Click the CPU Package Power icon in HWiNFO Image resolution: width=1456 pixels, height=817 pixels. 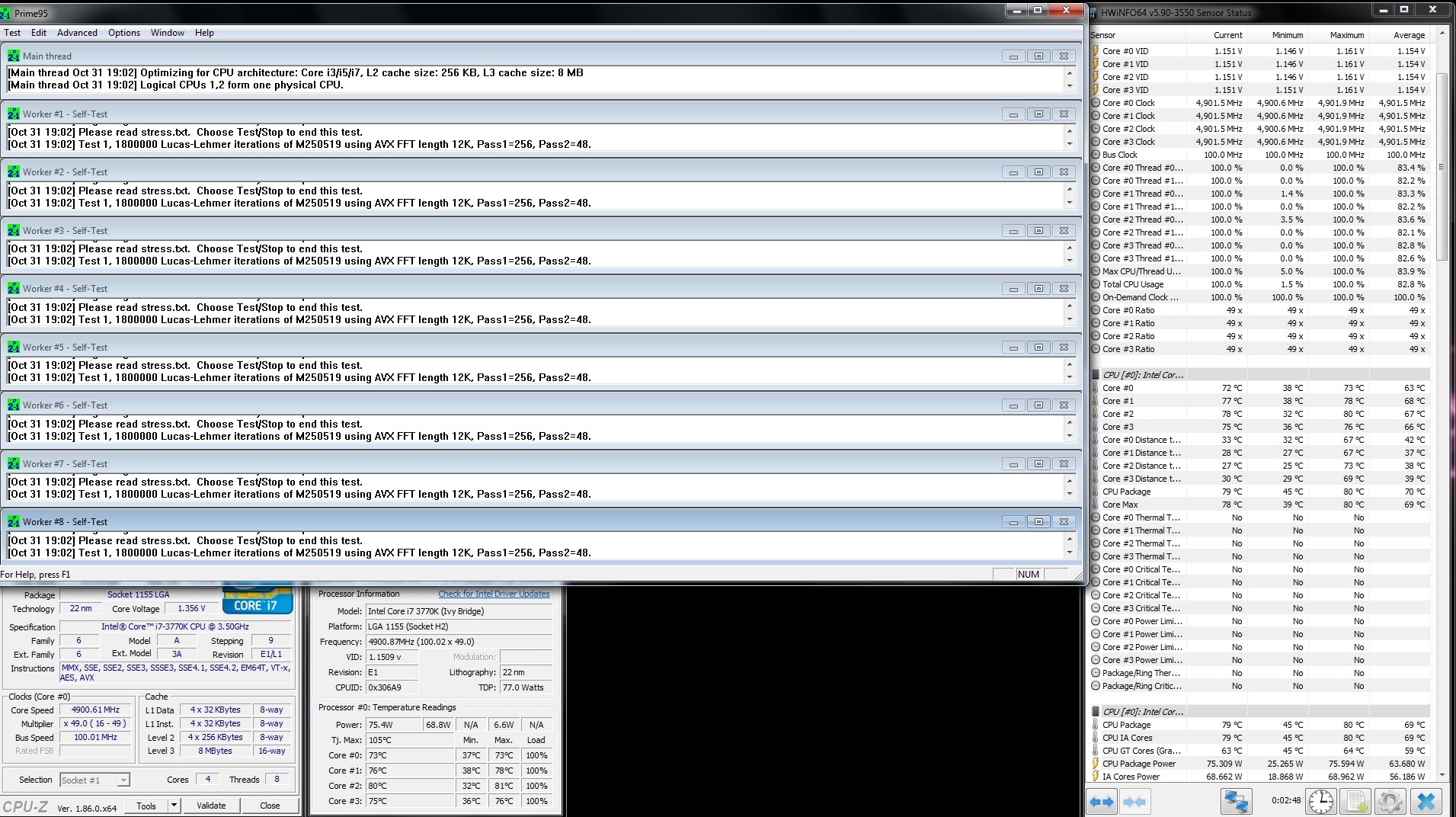(1096, 764)
